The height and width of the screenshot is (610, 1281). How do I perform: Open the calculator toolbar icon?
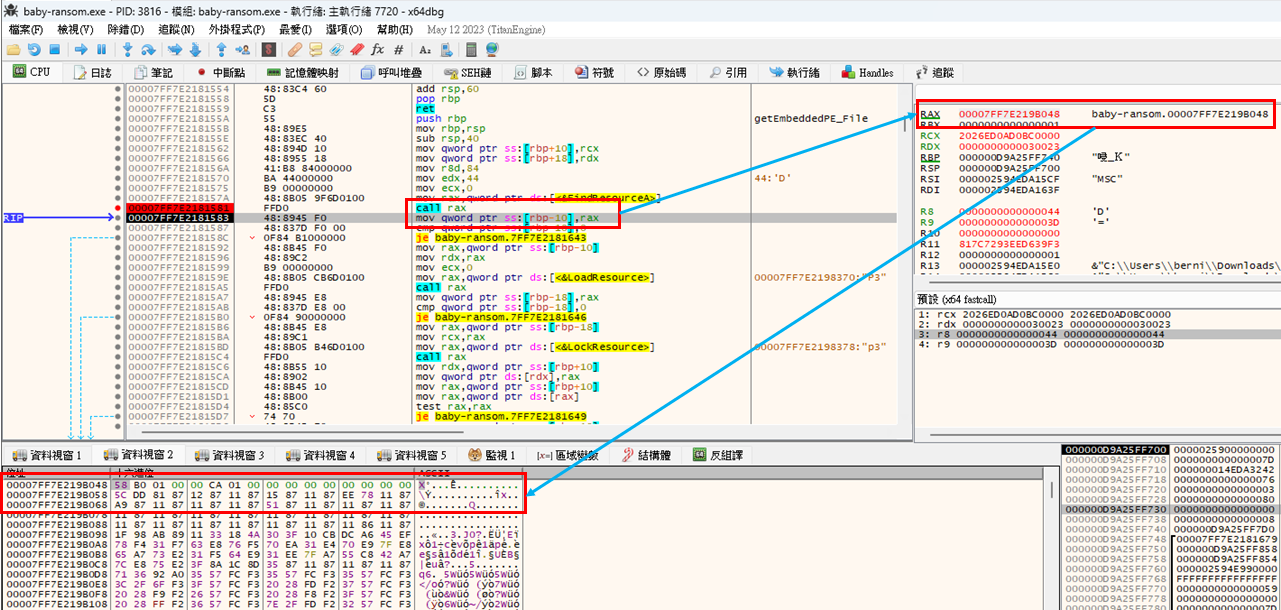[471, 49]
